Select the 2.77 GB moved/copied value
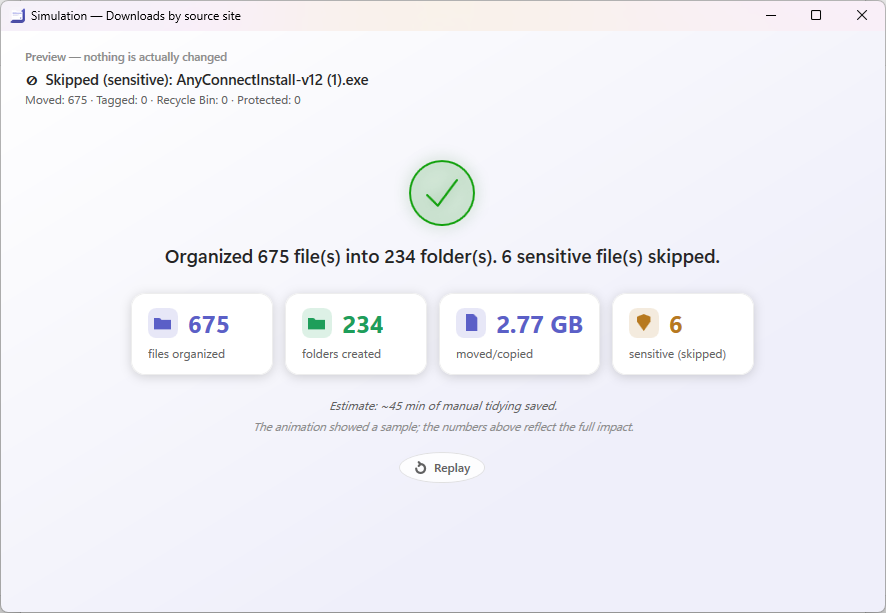Image resolution: width=886 pixels, height=613 pixels. pyautogui.click(x=540, y=325)
